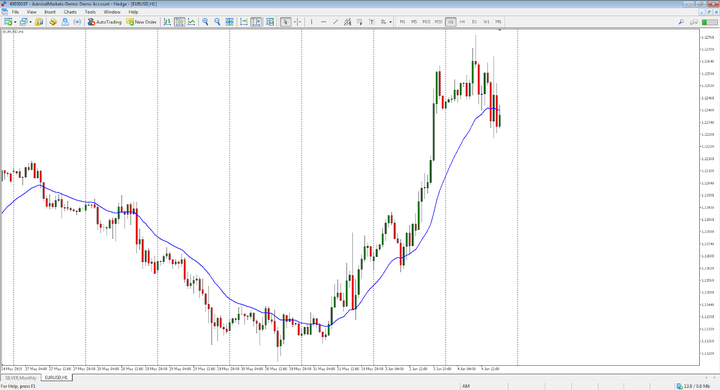Switch to SILVER,Monthly chart tab
Image resolution: width=720 pixels, height=390 pixels.
20,378
